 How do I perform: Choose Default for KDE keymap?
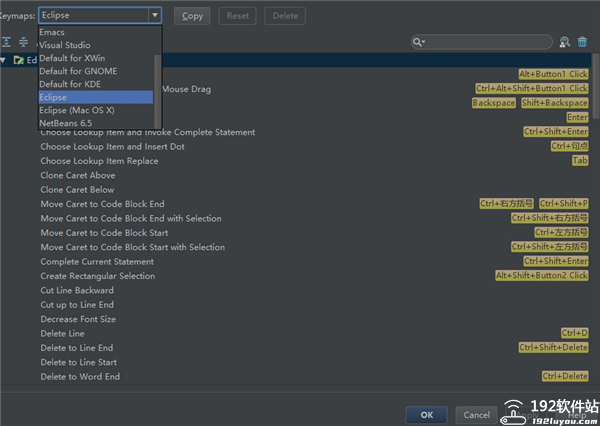coord(96,84)
